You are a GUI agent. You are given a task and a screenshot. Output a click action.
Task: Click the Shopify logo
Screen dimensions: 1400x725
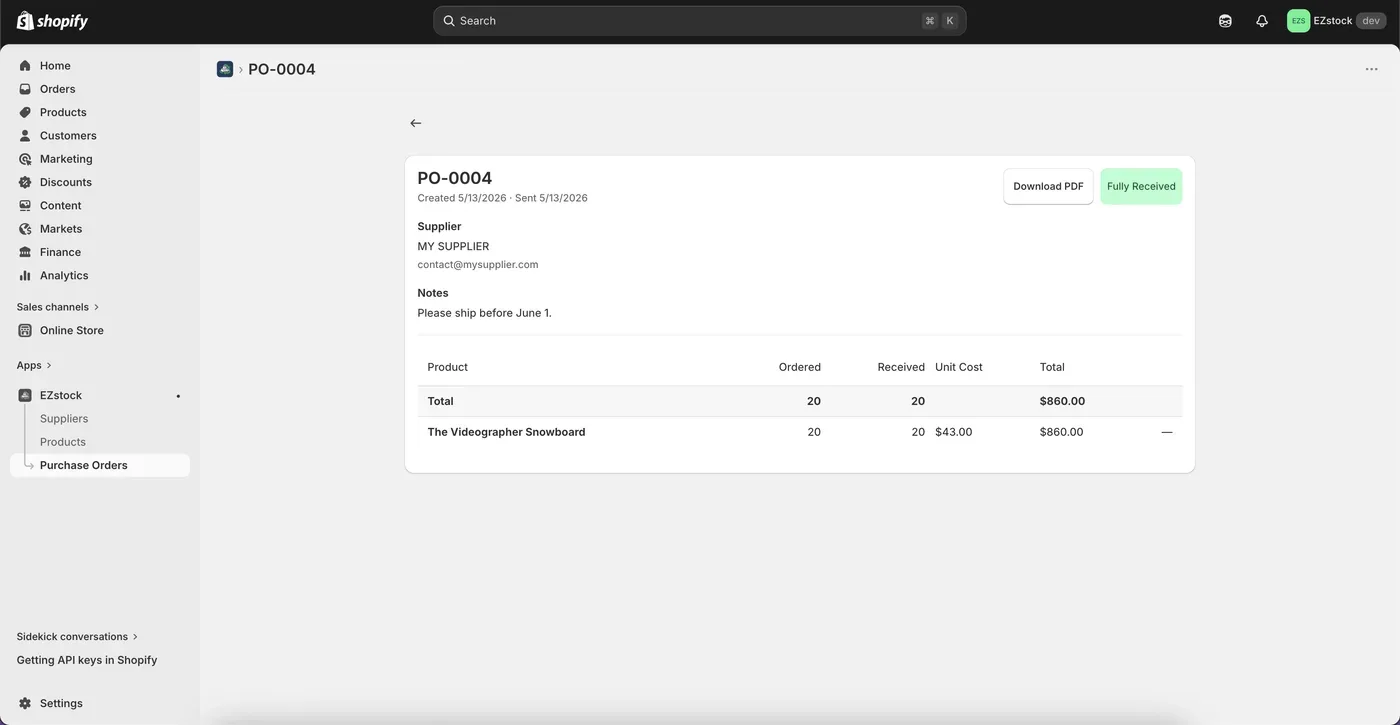click(52, 21)
